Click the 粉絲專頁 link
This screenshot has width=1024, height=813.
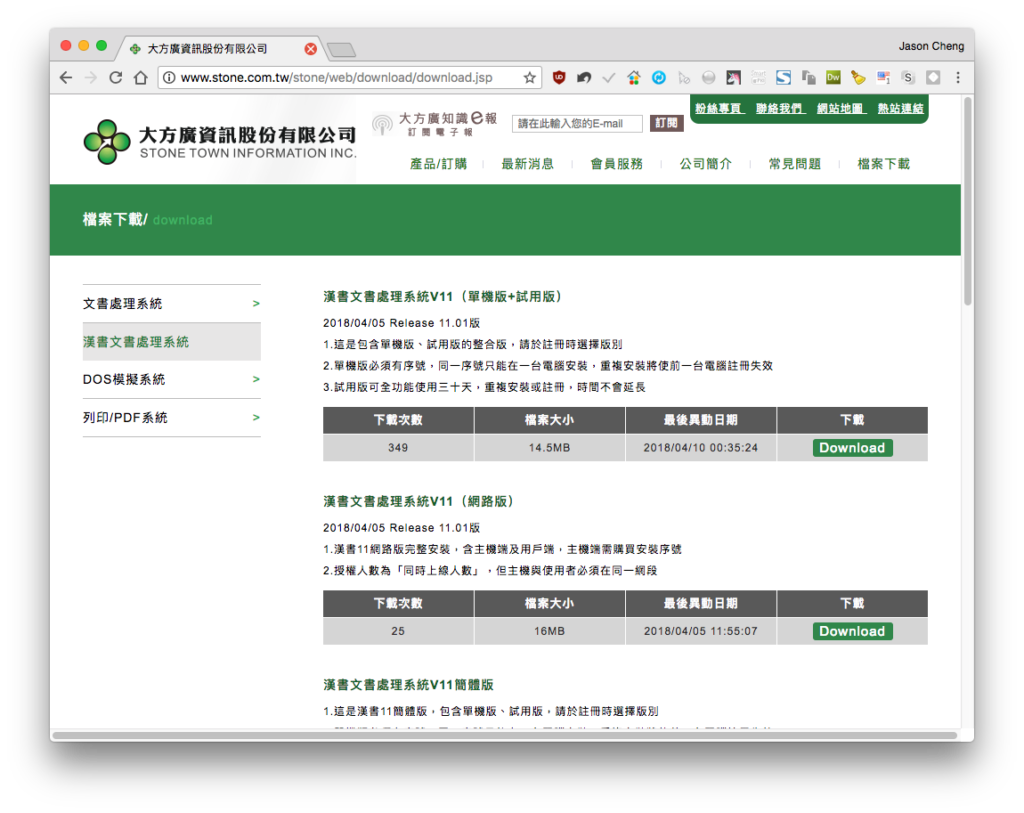coord(718,108)
